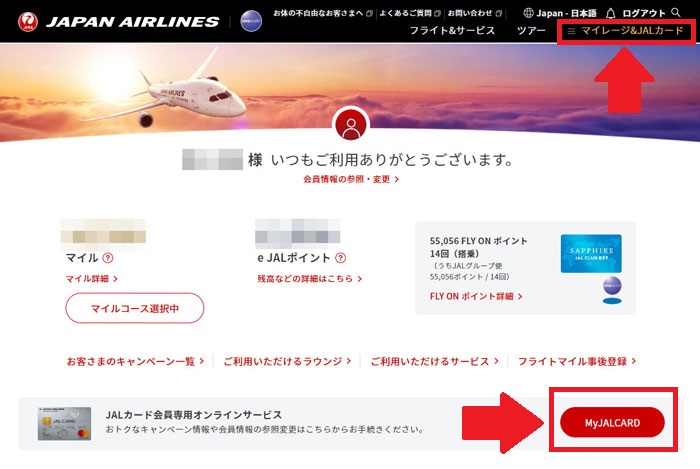This screenshot has height=469, width=700.
Task: Click ログアウト to log out
Action: pyautogui.click(x=644, y=13)
